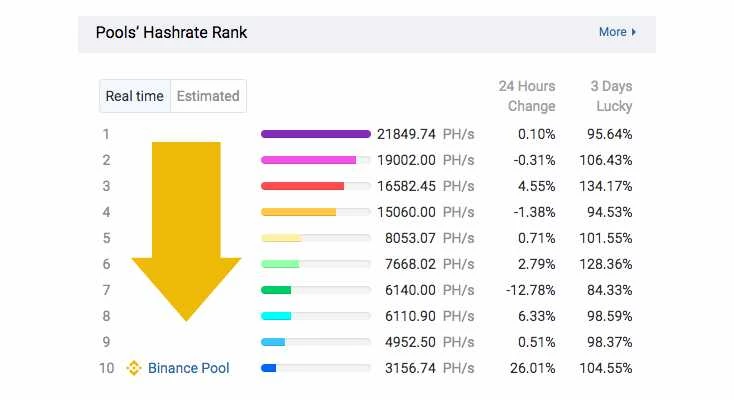Screen dimensions: 734x400
Task: Click the -12.78% change value in row 7
Action: tap(530, 290)
